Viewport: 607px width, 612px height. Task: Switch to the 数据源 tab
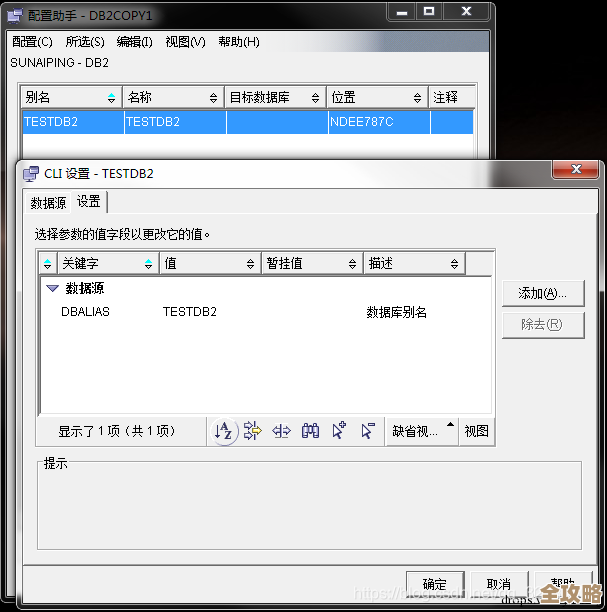pos(48,203)
